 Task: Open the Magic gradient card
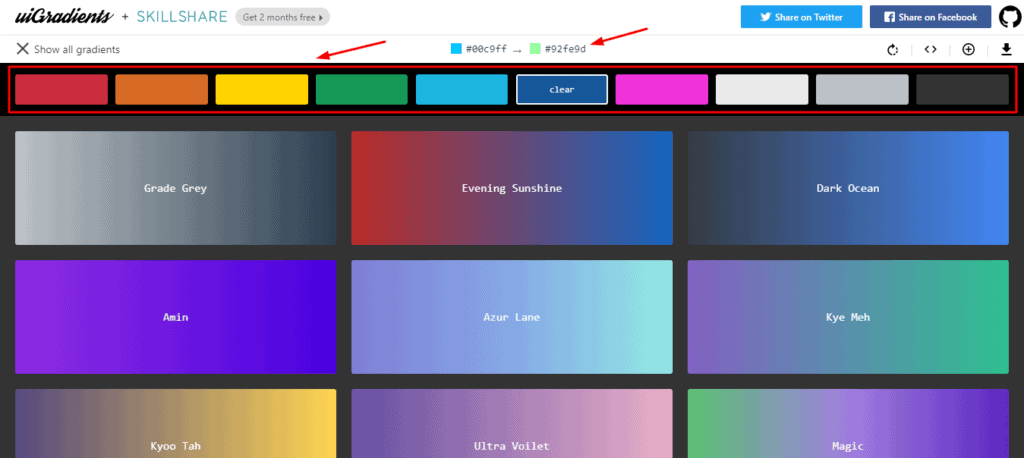[848, 423]
